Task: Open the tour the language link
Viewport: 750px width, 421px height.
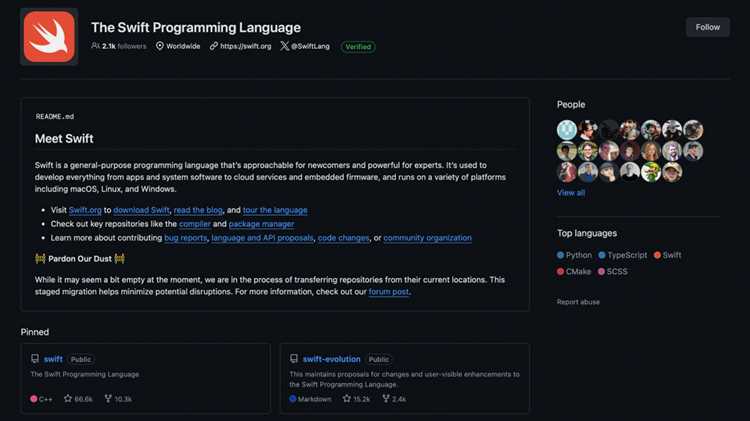Action: [275, 210]
